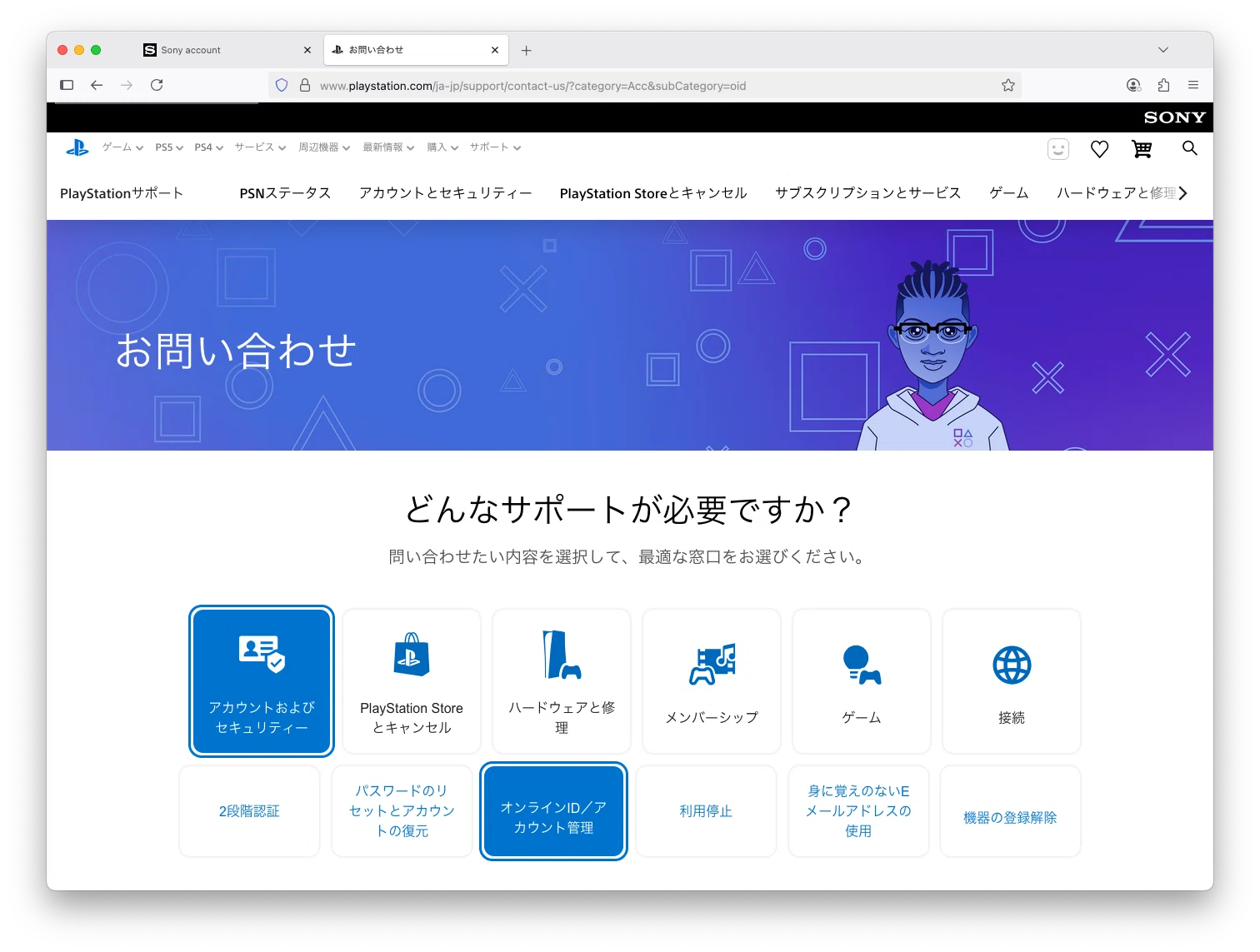Select the ゲーム category card

(862, 681)
